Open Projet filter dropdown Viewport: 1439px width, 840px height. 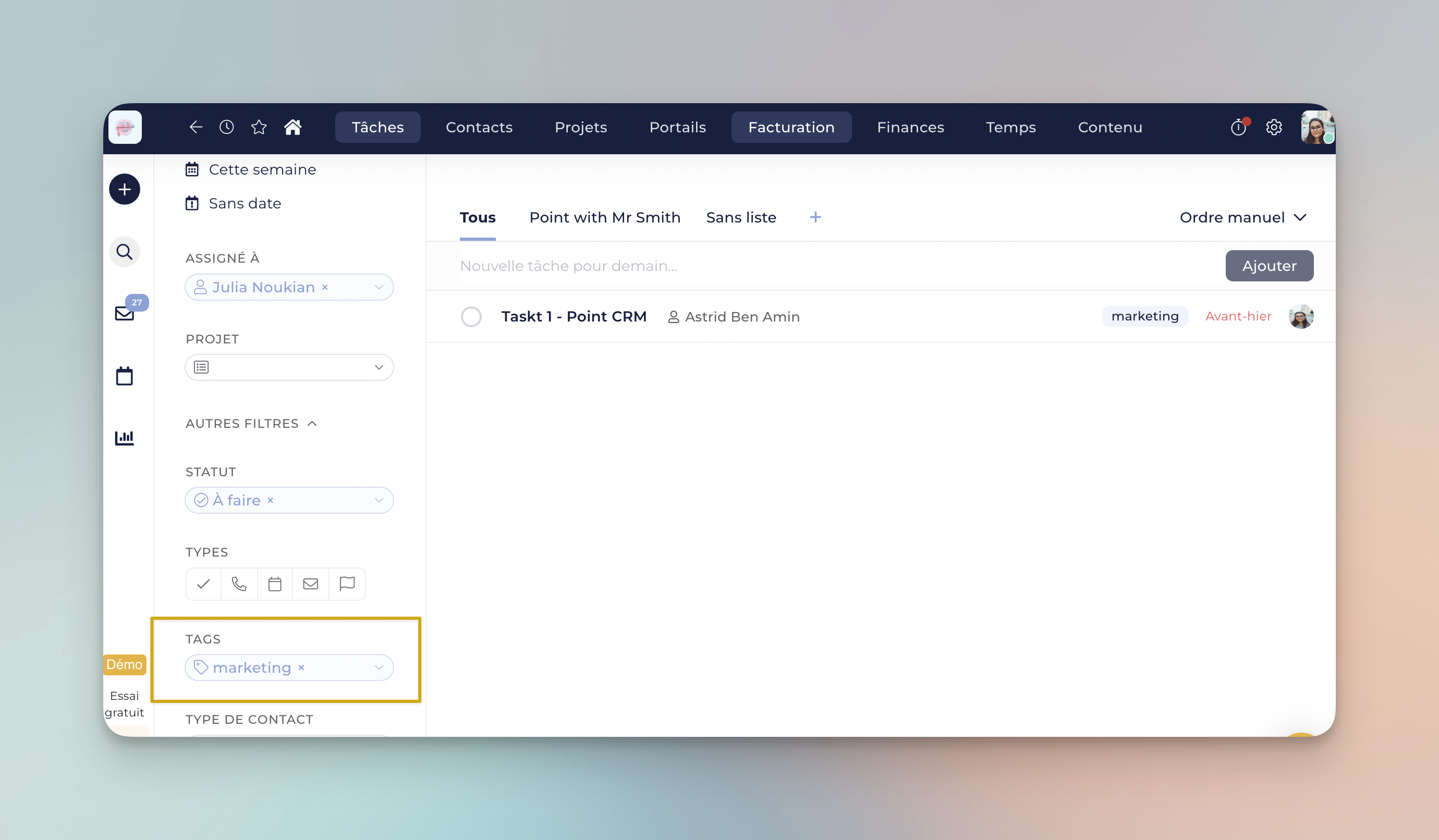289,367
